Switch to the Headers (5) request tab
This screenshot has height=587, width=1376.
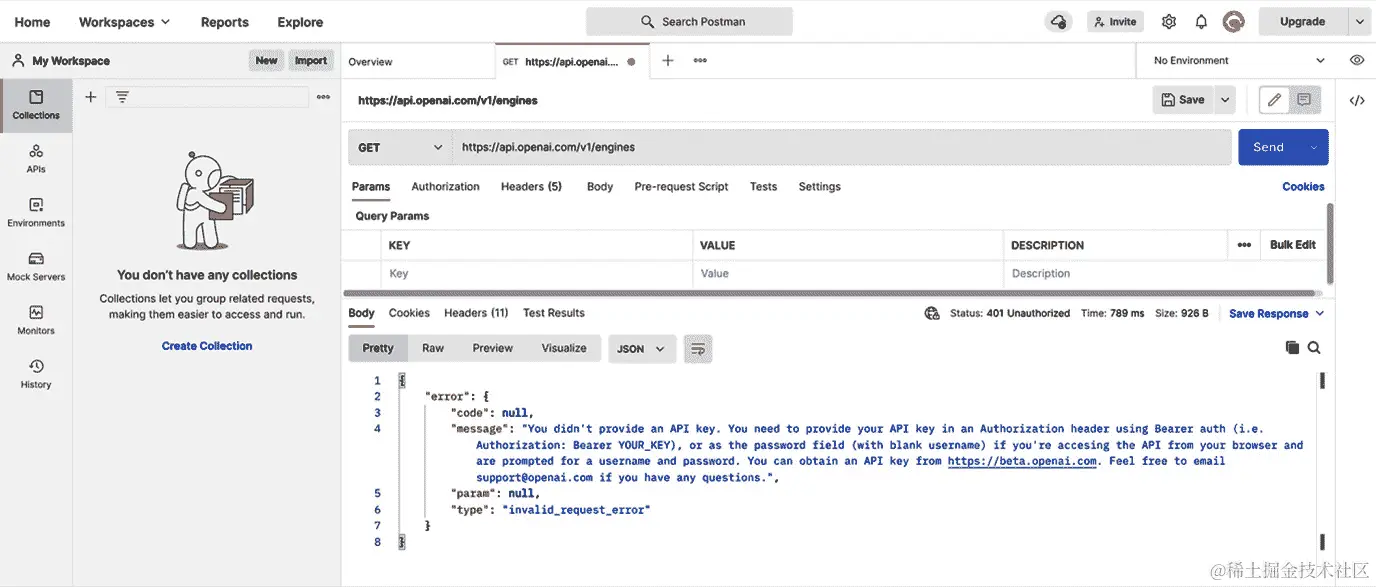pyautogui.click(x=531, y=186)
